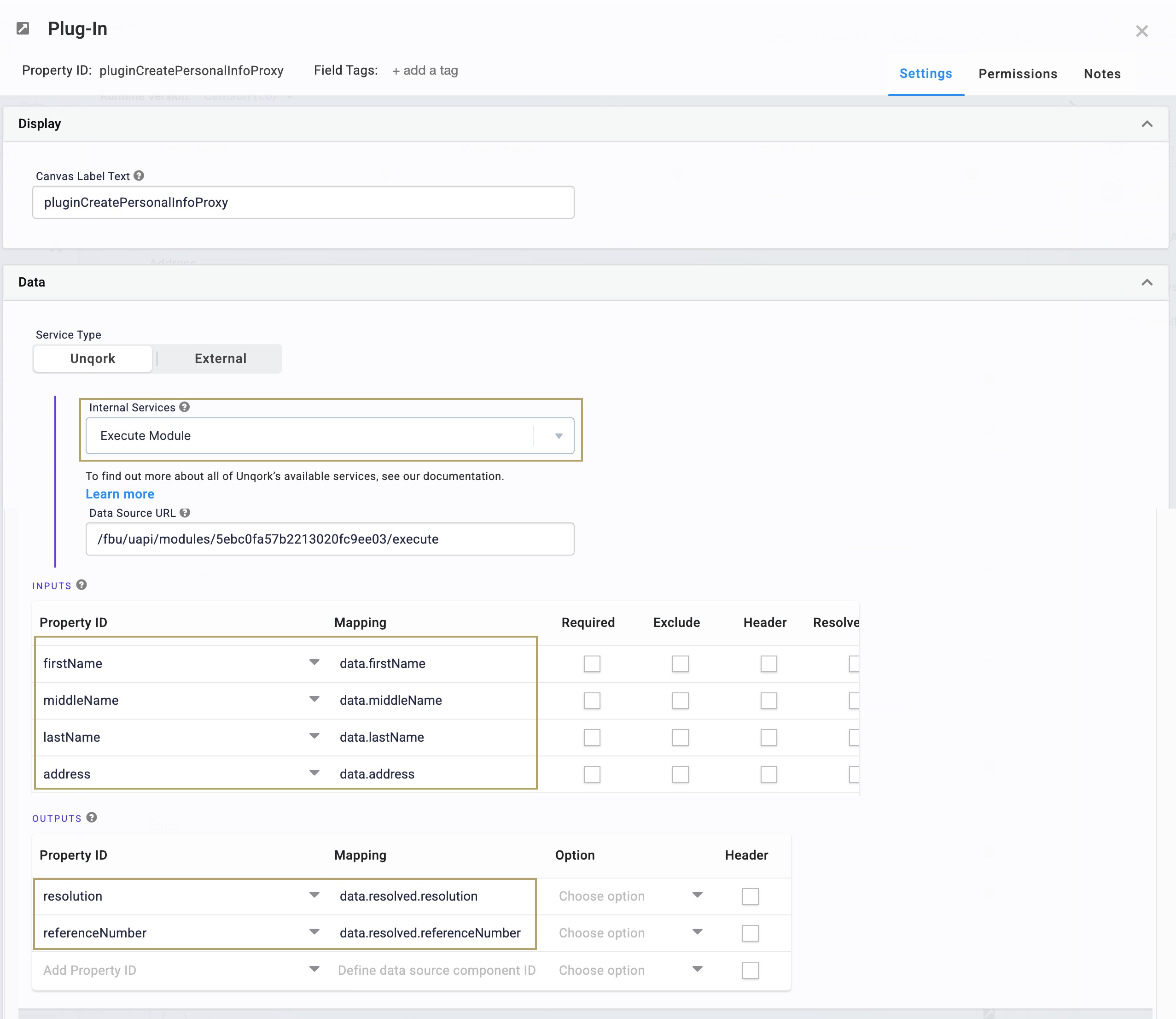1176x1019 pixels.
Task: Click the Learn more link
Action: pyautogui.click(x=119, y=493)
